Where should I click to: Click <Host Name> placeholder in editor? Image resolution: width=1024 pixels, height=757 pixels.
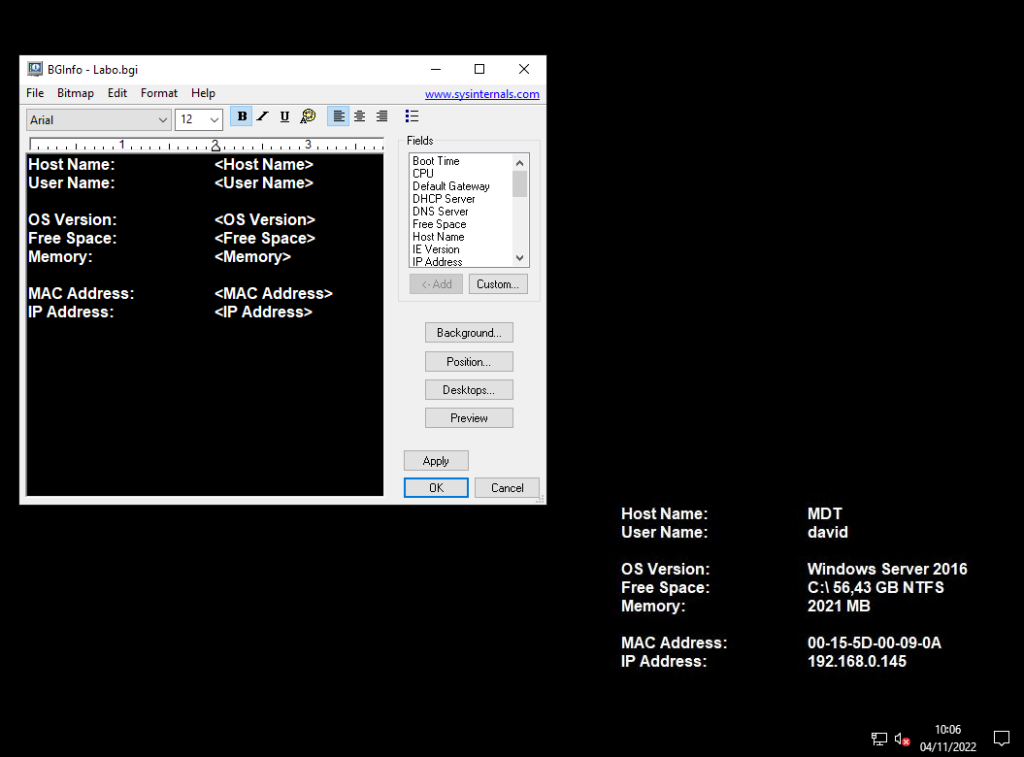tap(264, 165)
